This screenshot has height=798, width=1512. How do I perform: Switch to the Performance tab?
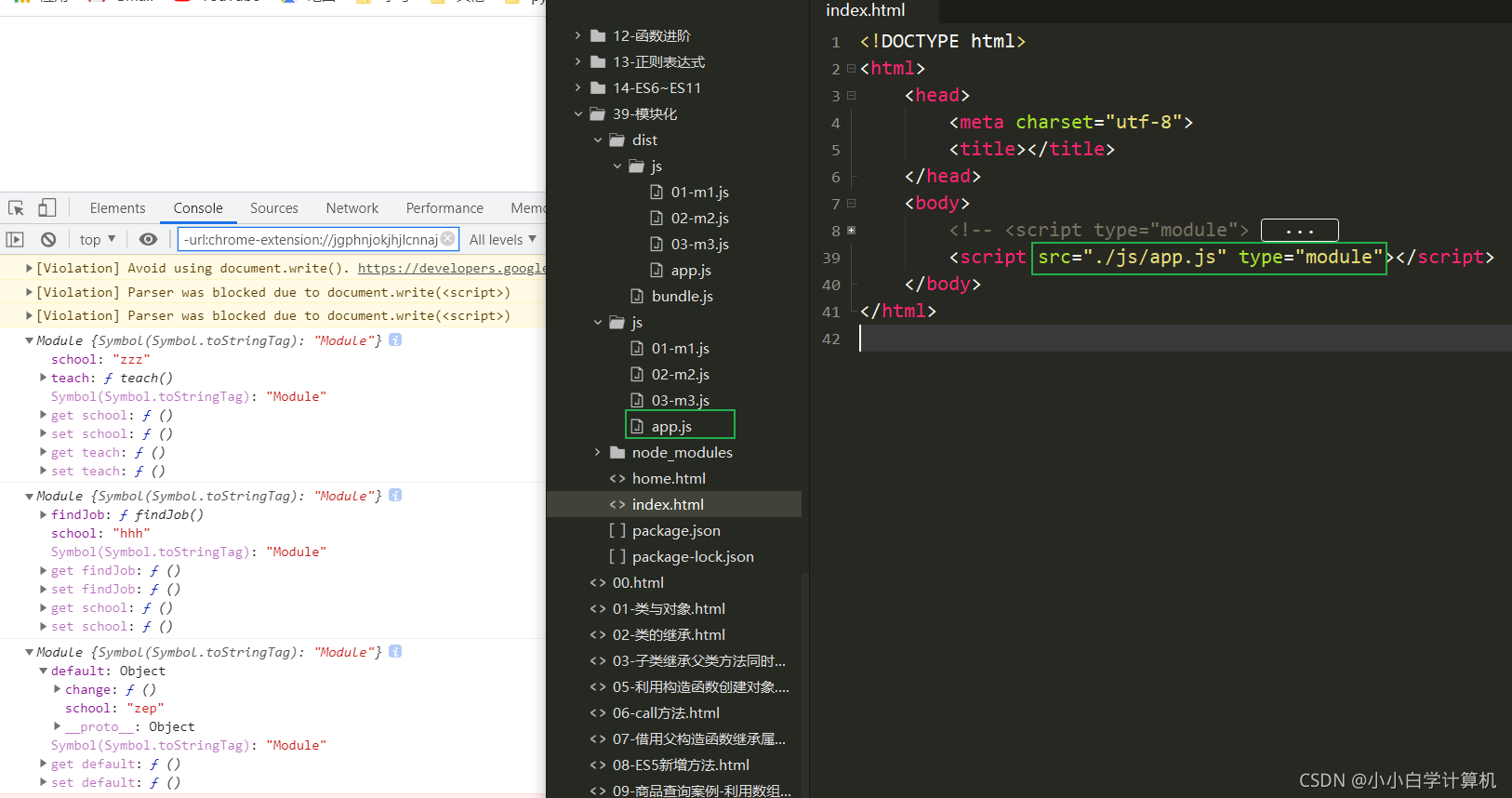click(444, 208)
